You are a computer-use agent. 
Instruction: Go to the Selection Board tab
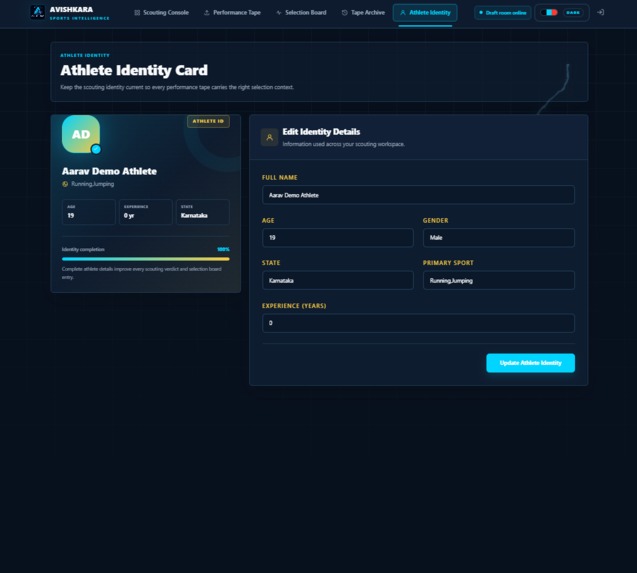[x=301, y=13]
